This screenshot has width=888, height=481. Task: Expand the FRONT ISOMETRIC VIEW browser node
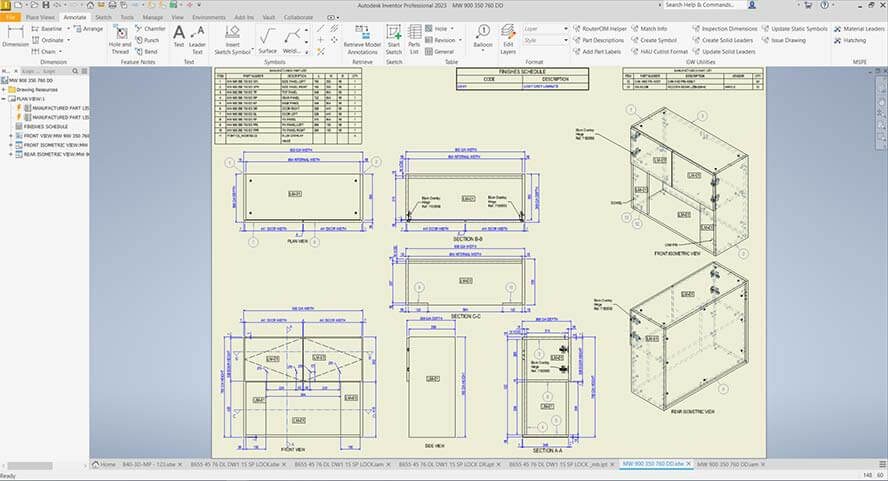pyautogui.click(x=10, y=145)
